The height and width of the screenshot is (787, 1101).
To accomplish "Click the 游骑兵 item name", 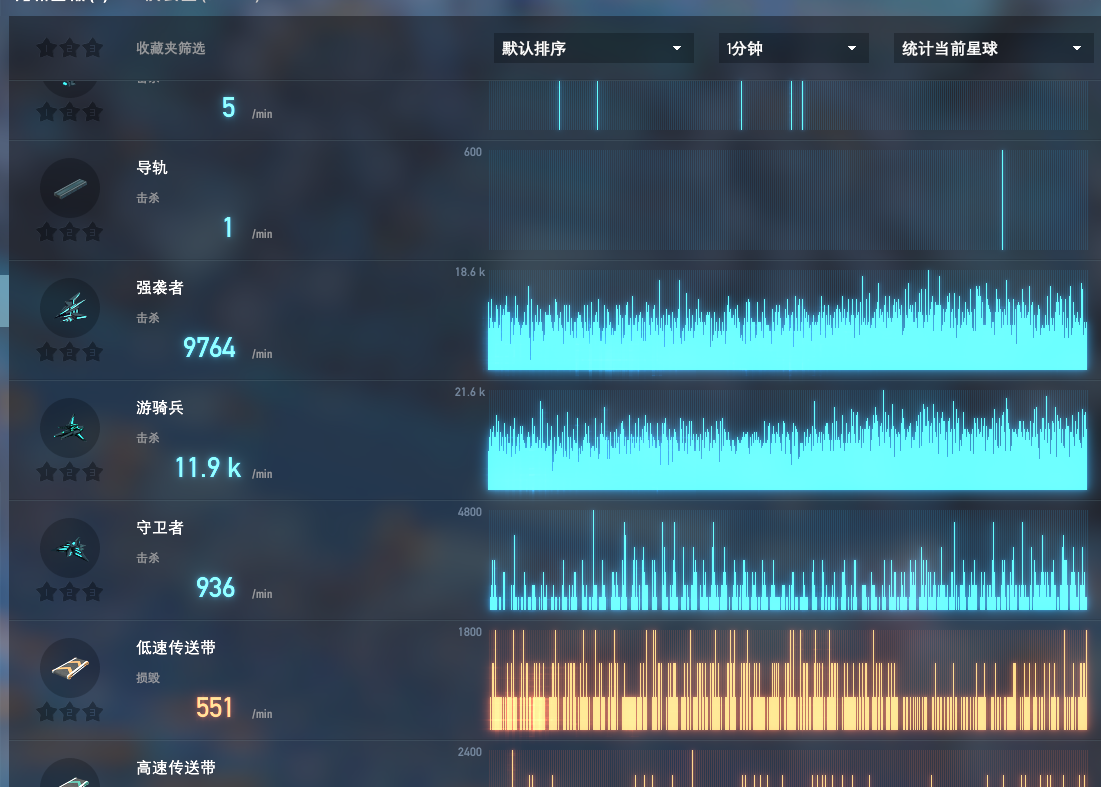I will pos(160,408).
